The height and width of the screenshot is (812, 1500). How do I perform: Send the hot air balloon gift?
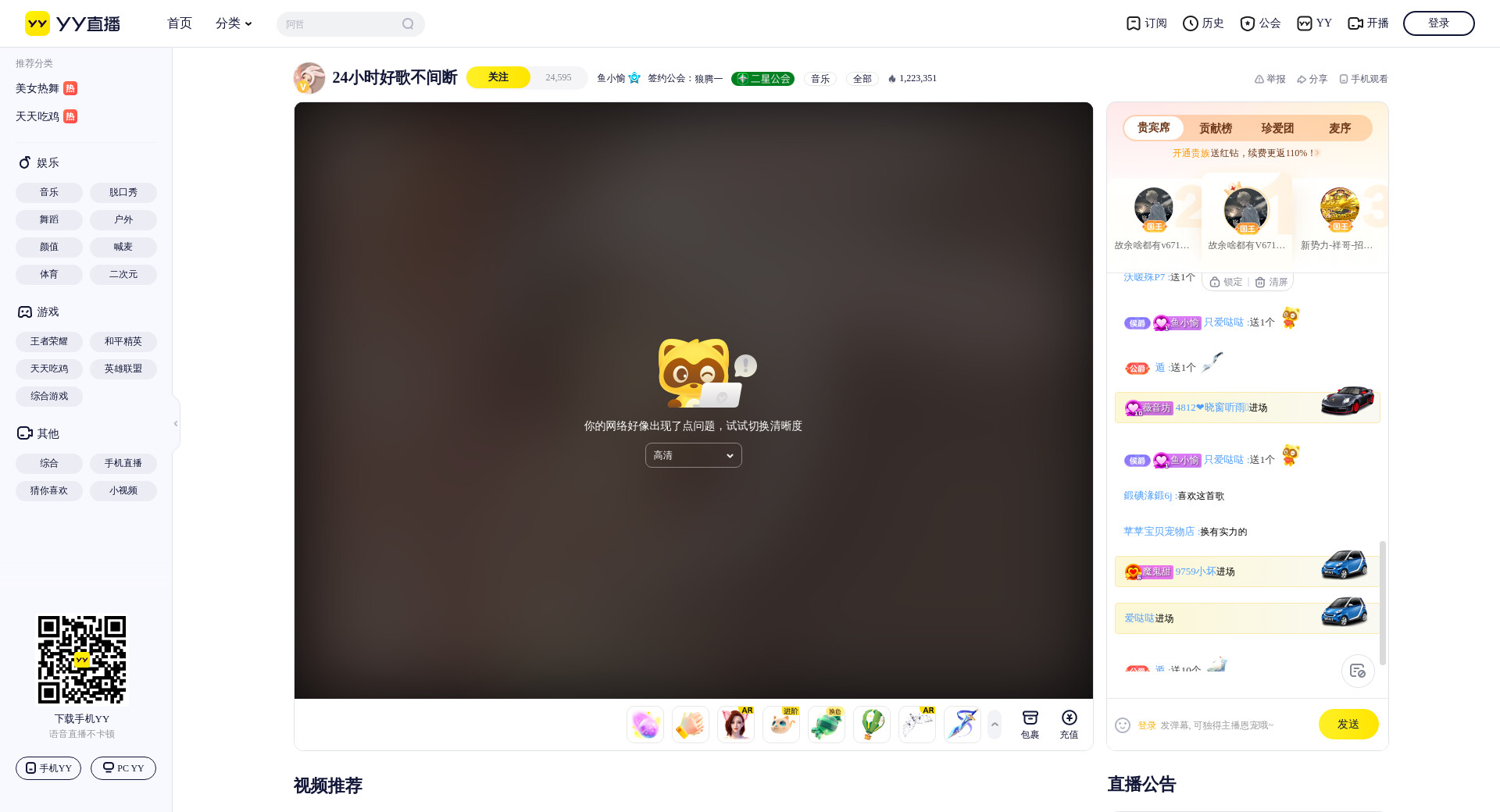coord(871,725)
